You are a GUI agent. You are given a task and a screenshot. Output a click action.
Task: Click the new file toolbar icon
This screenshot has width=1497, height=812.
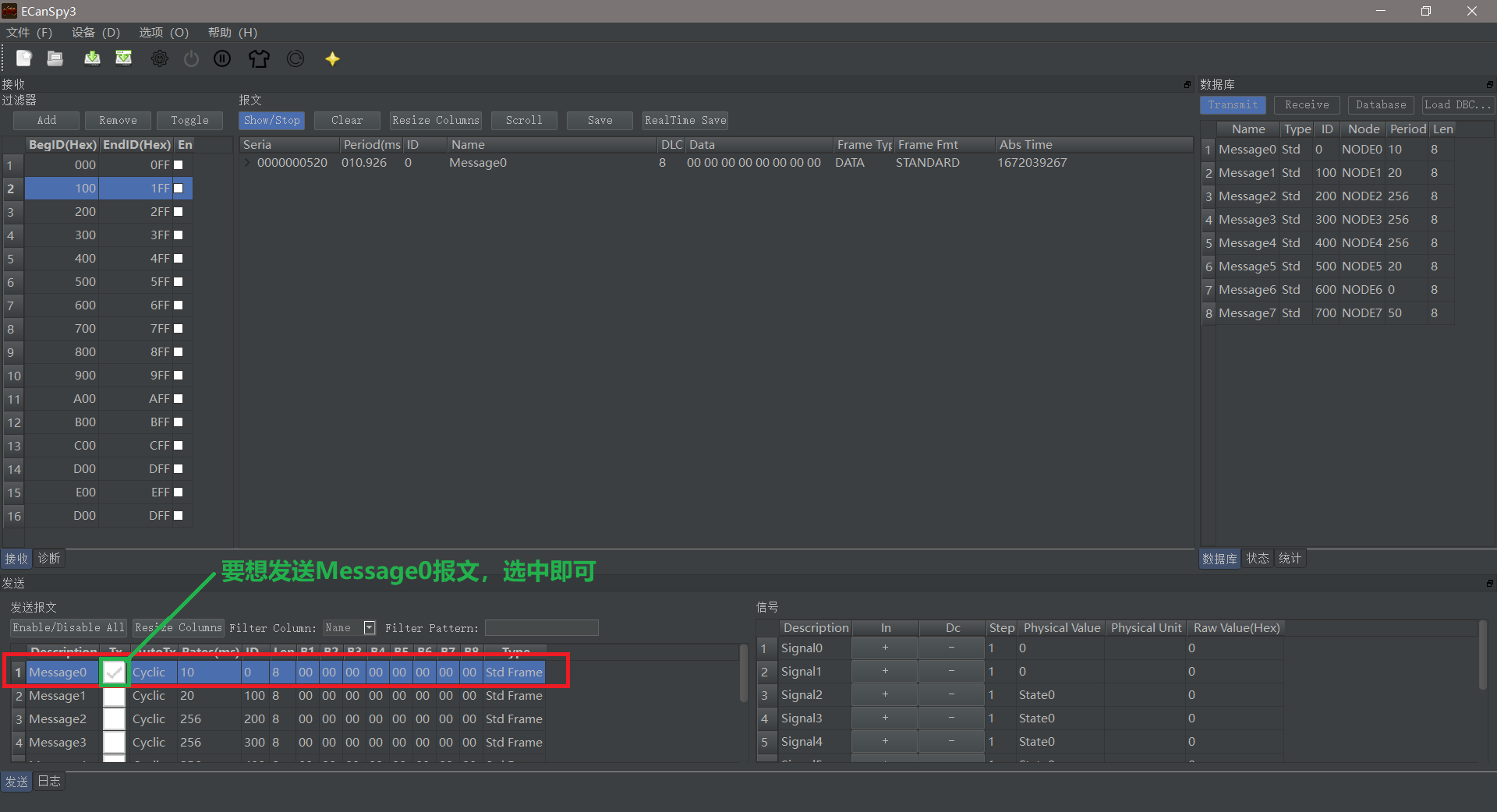coord(24,58)
